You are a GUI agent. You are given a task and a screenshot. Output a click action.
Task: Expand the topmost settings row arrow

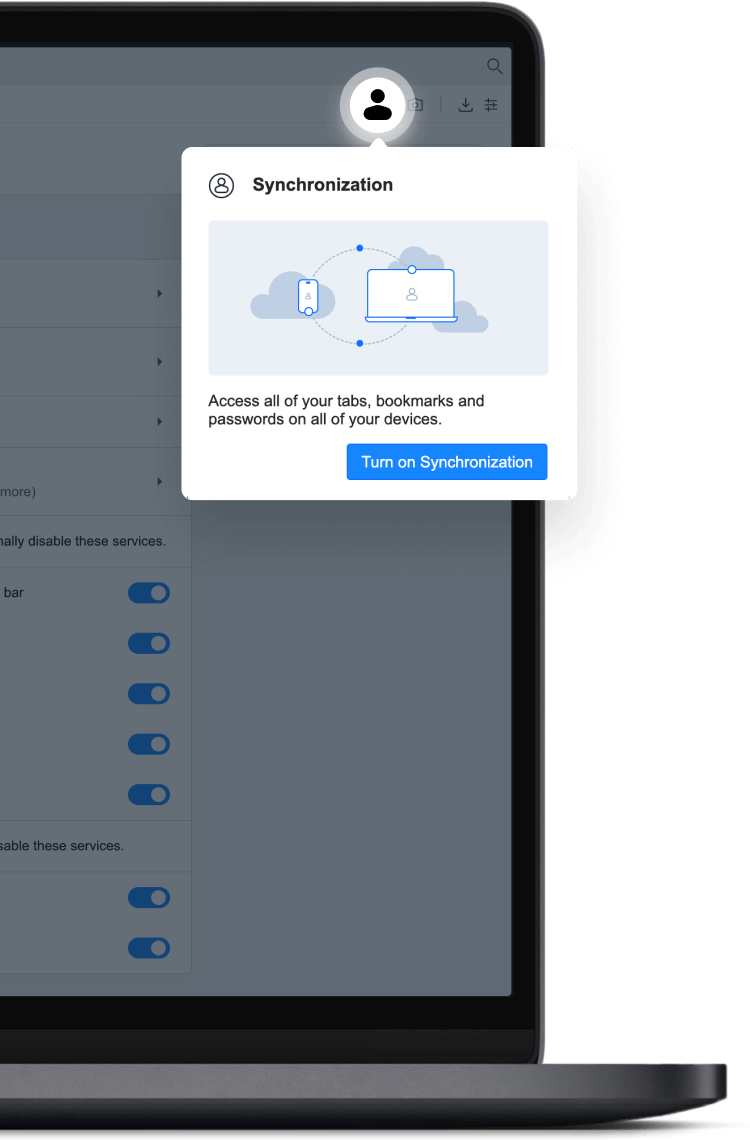pyautogui.click(x=159, y=294)
